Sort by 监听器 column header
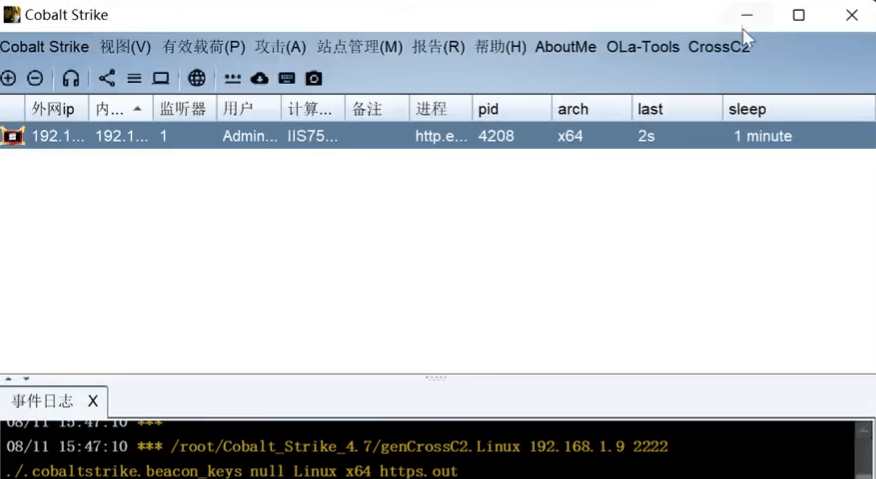This screenshot has height=479, width=876. click(x=185, y=108)
